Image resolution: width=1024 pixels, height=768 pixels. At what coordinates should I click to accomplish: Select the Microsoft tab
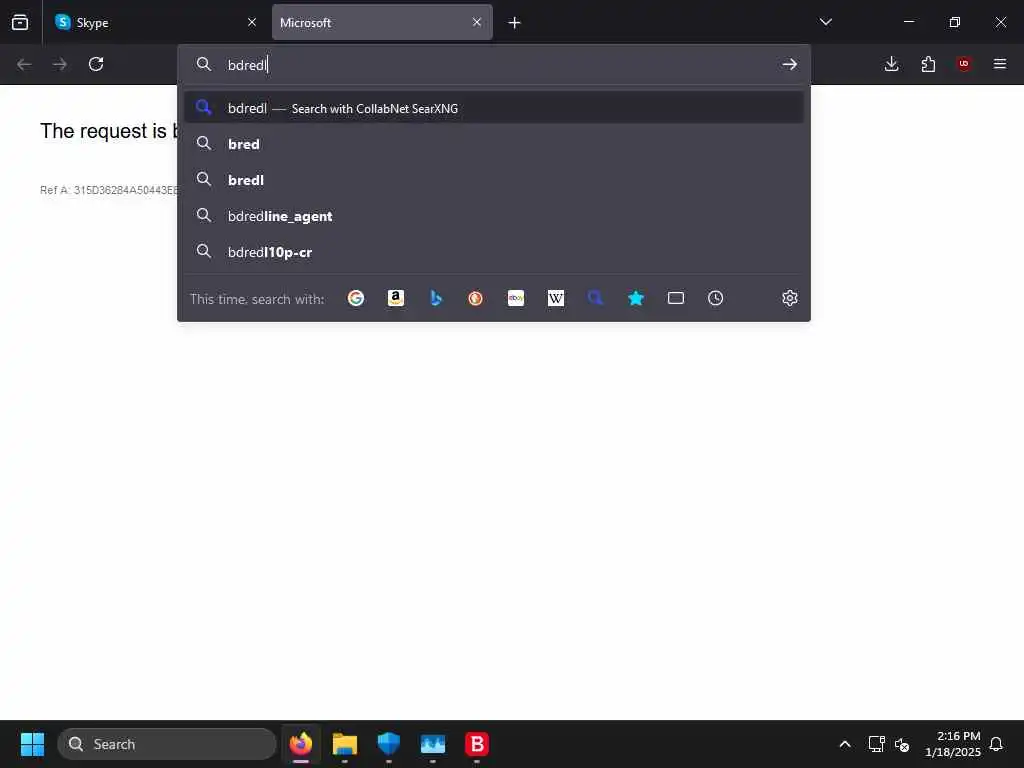(382, 22)
